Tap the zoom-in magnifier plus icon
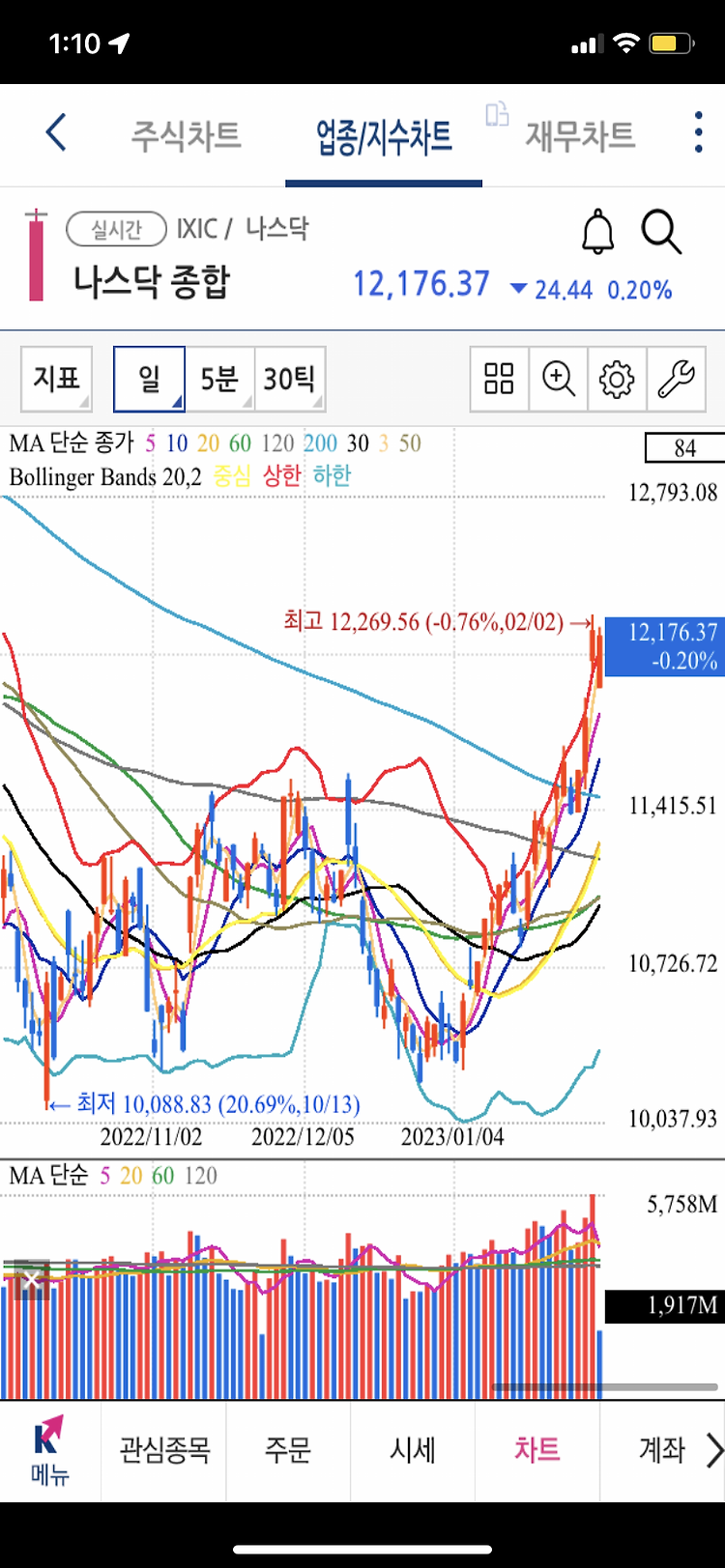 coord(558,379)
